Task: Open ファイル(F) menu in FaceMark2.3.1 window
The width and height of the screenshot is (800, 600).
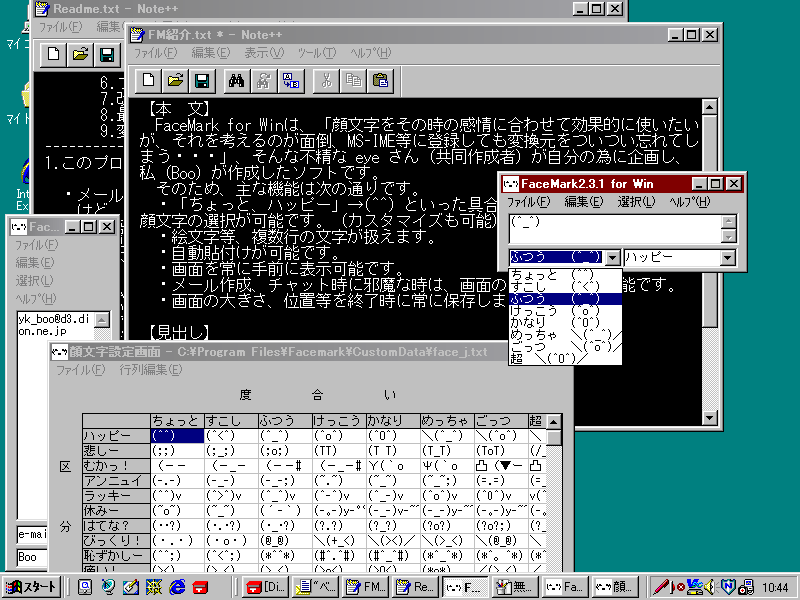Action: (529, 202)
